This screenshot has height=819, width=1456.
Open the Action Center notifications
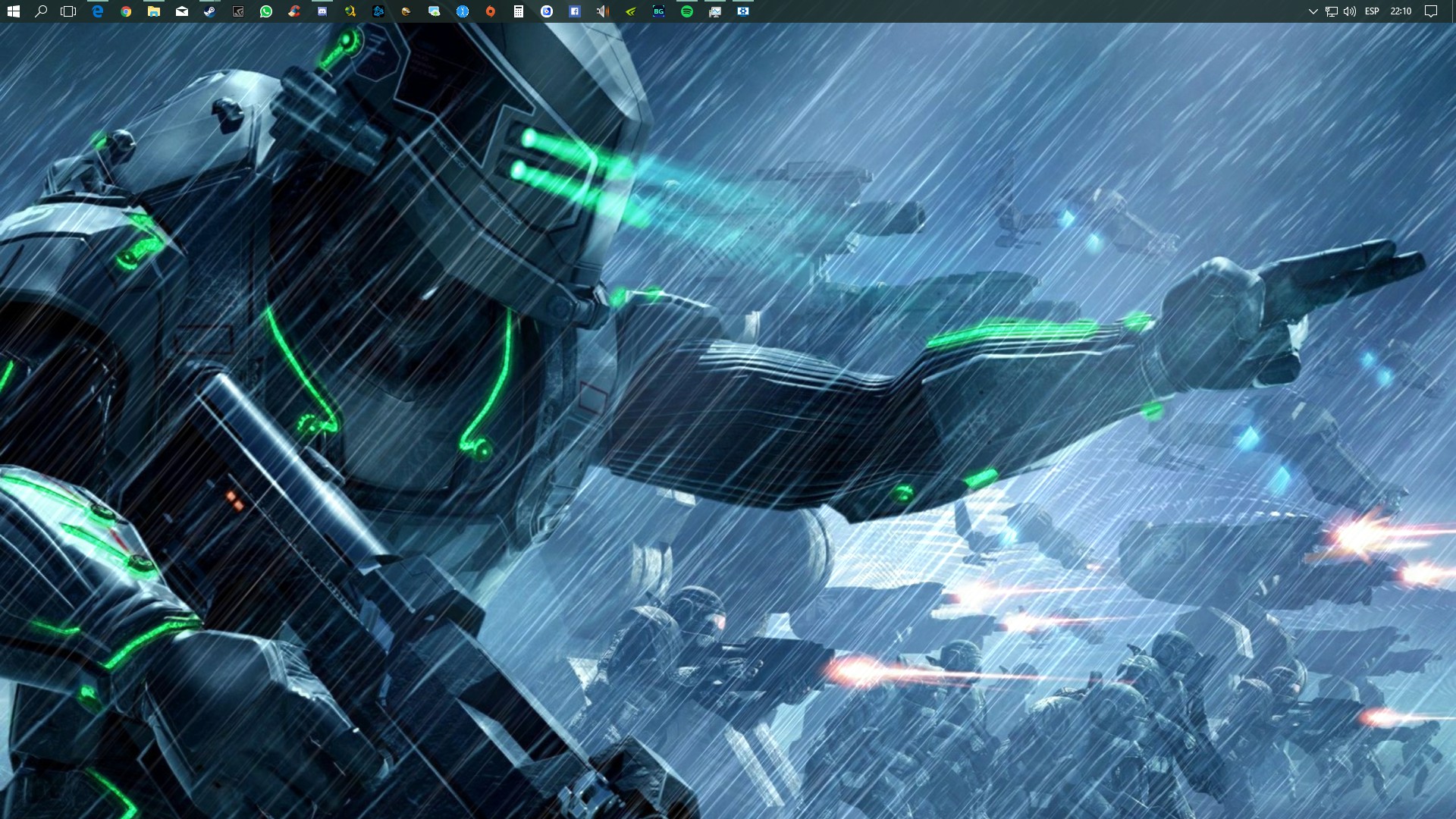tap(1431, 11)
